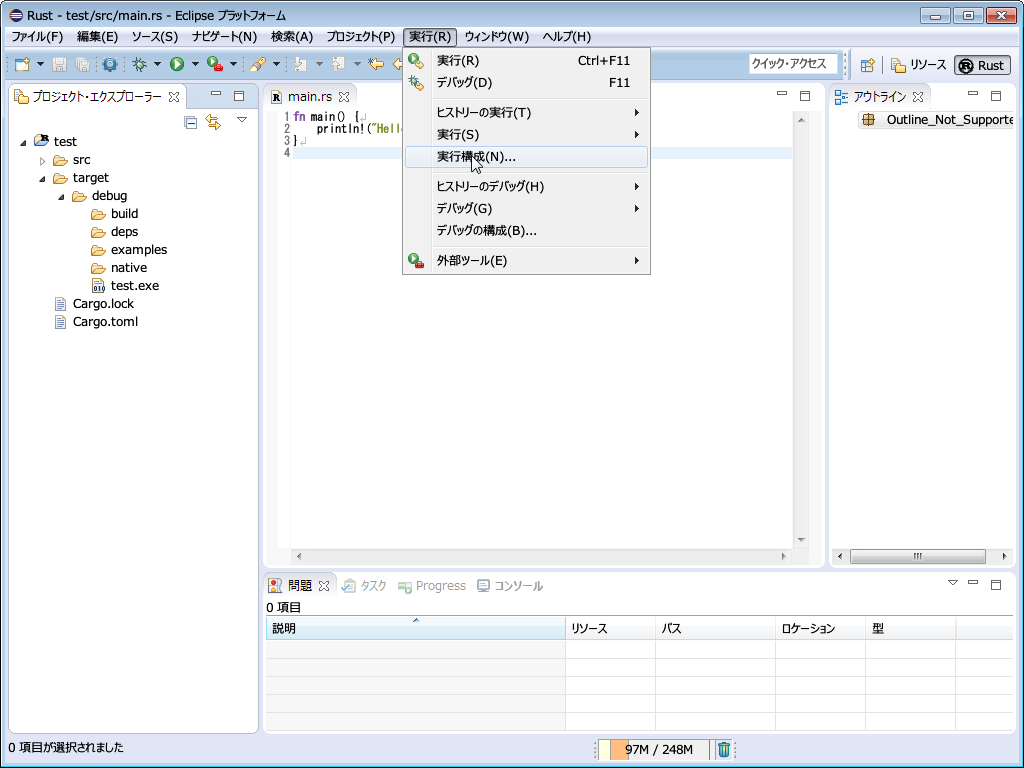This screenshot has height=768, width=1024.
Task: Open the Run toolbar dropdown arrow
Action: click(195, 64)
